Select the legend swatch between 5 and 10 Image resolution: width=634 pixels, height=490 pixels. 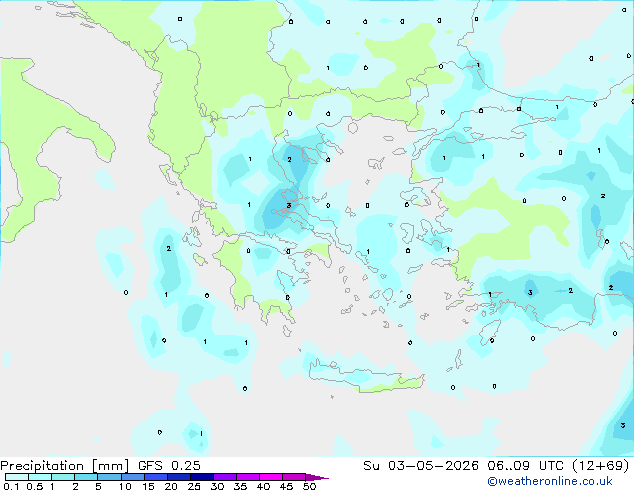pyautogui.click(x=109, y=477)
